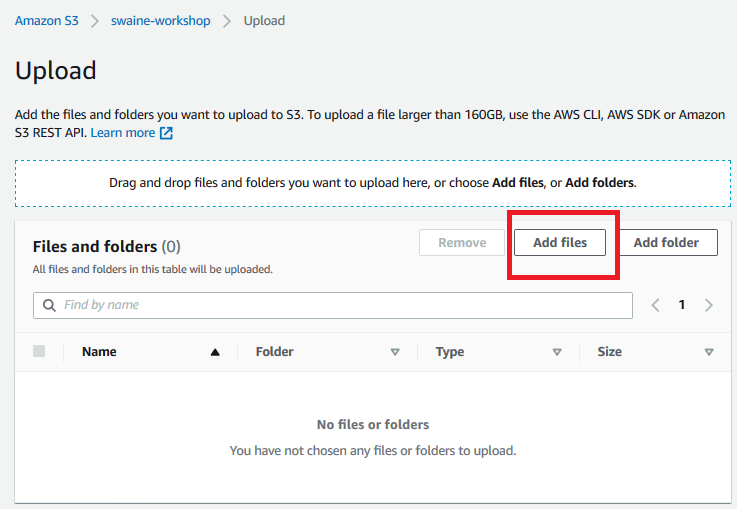
Task: Click the Add files button
Action: point(560,242)
